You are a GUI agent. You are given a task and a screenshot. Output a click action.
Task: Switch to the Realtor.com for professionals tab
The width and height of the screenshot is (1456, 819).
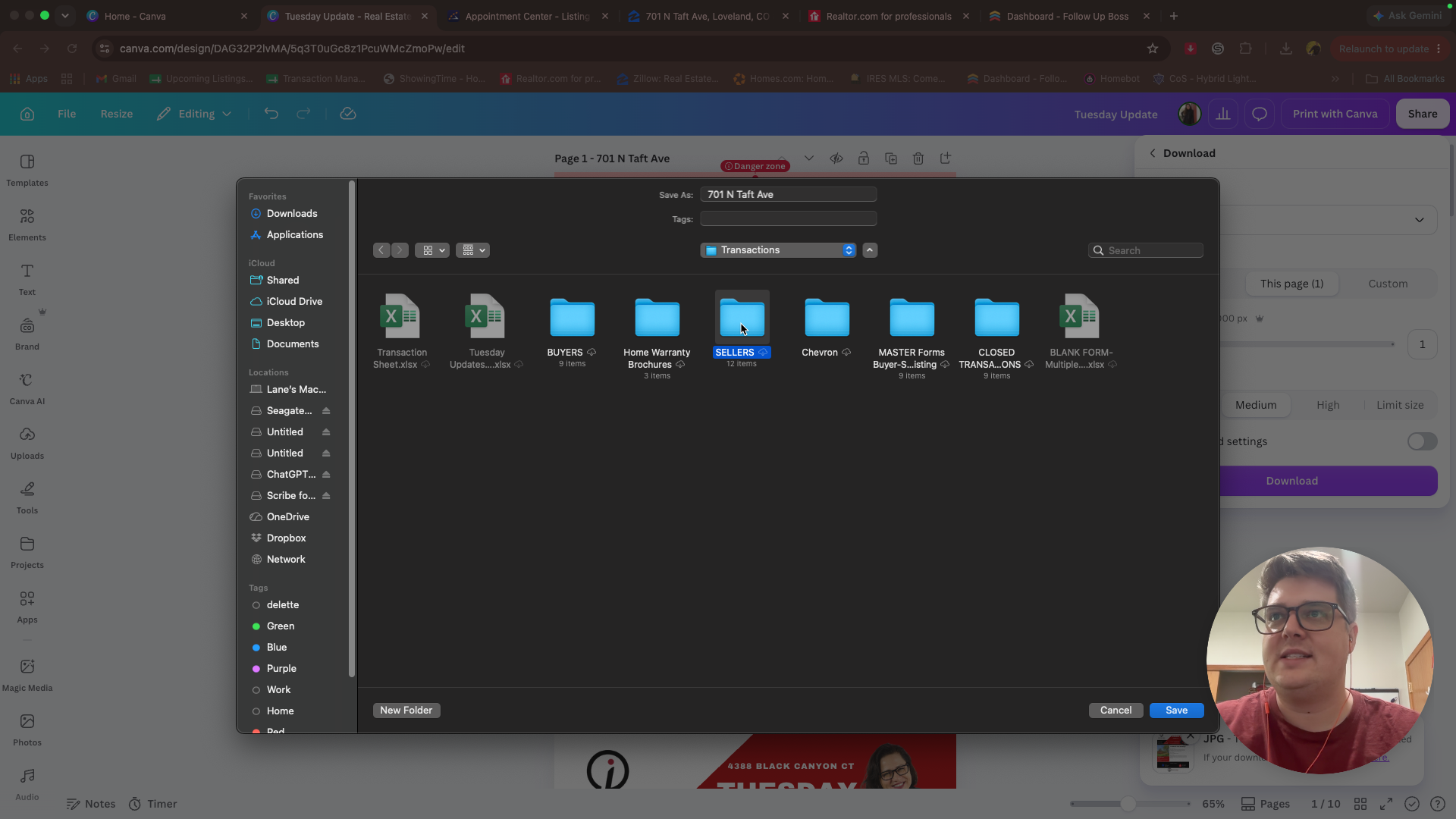889,16
